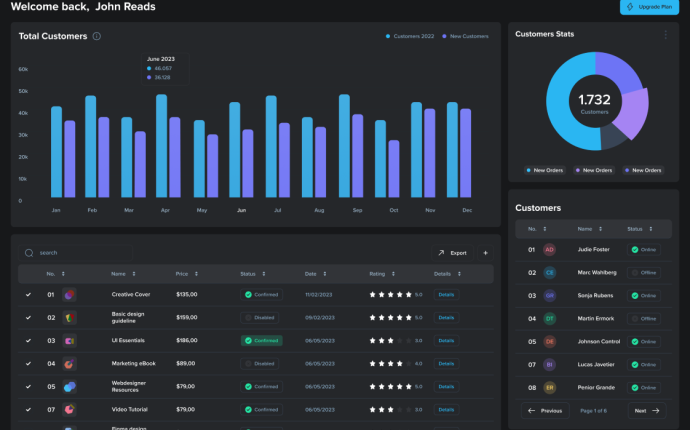This screenshot has height=430, width=690.
Task: Click the GR avatar of Sonja Rubens
Action: pos(549,295)
